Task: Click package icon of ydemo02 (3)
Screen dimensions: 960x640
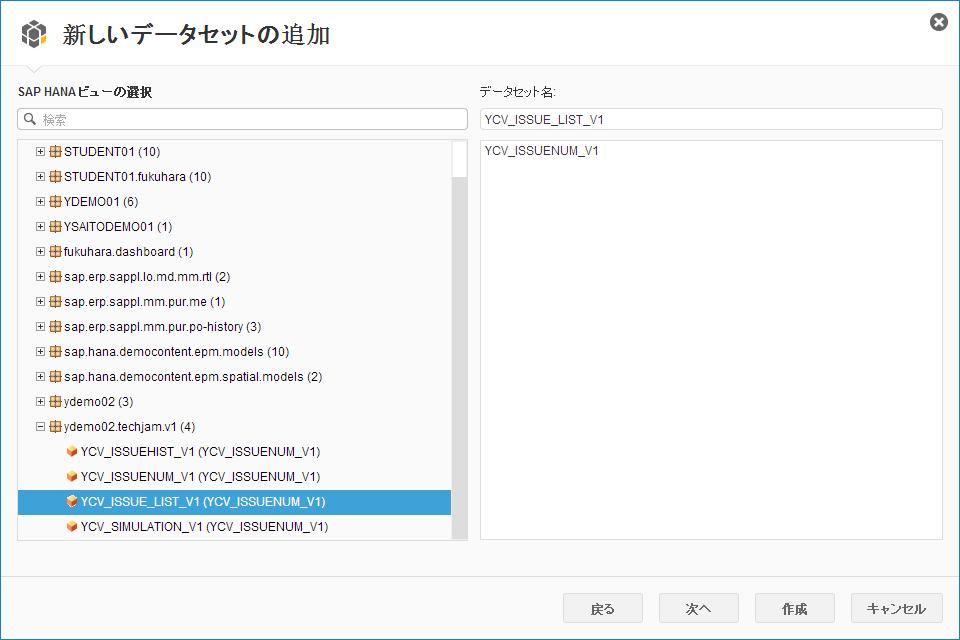Action: click(x=55, y=402)
